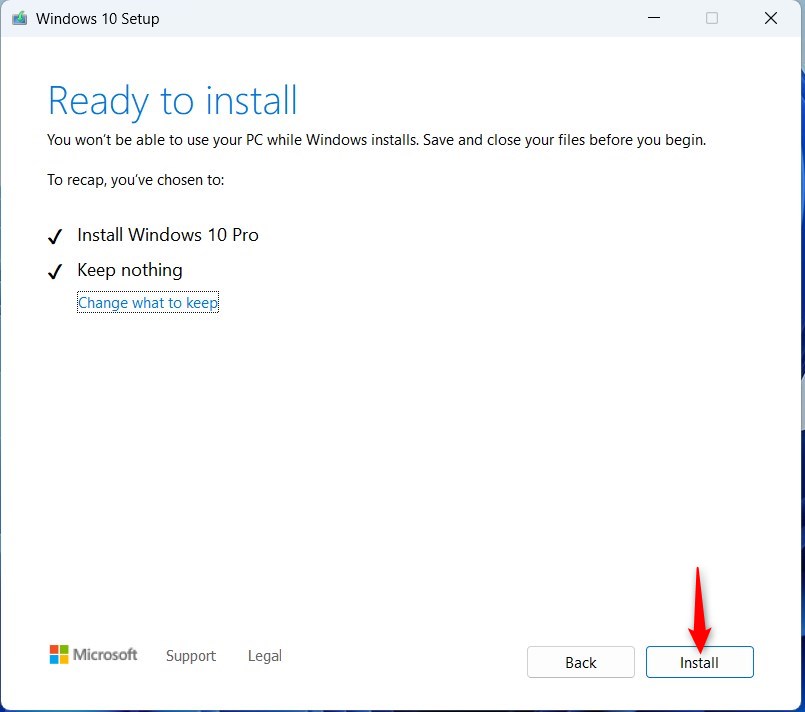
Task: Click the checkmark beside Install Windows 10 Pro
Action: click(55, 237)
